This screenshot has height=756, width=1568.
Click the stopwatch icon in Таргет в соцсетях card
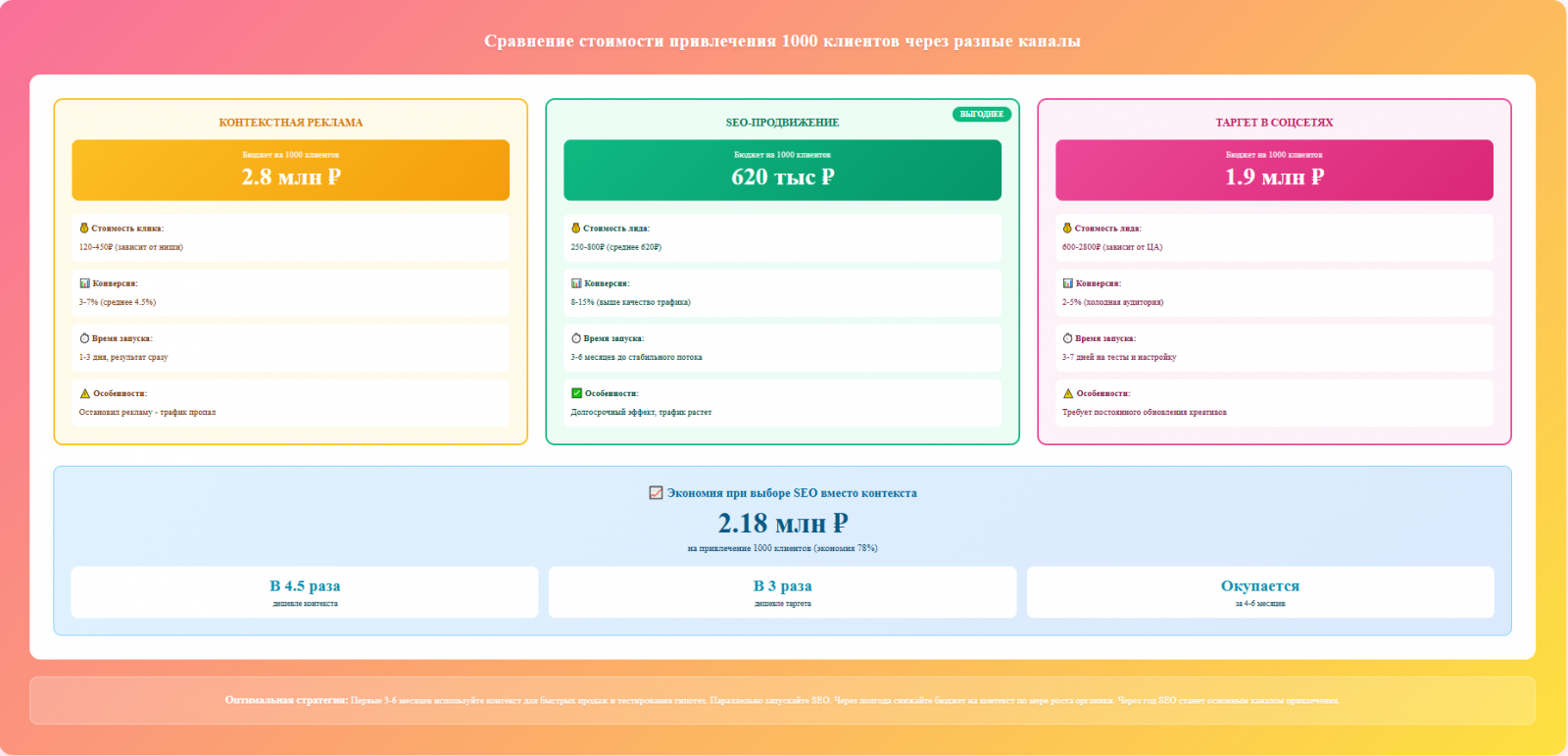(1067, 338)
